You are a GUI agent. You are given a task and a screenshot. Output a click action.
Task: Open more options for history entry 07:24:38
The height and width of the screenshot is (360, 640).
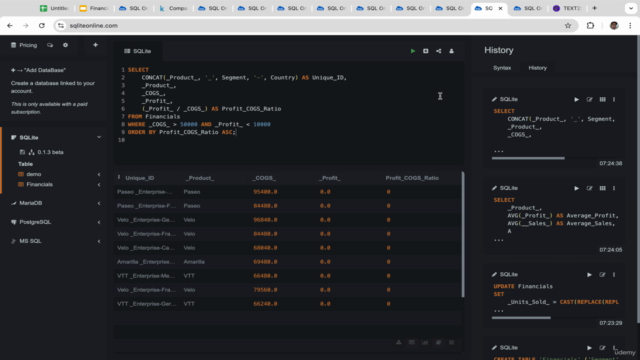coord(614,99)
